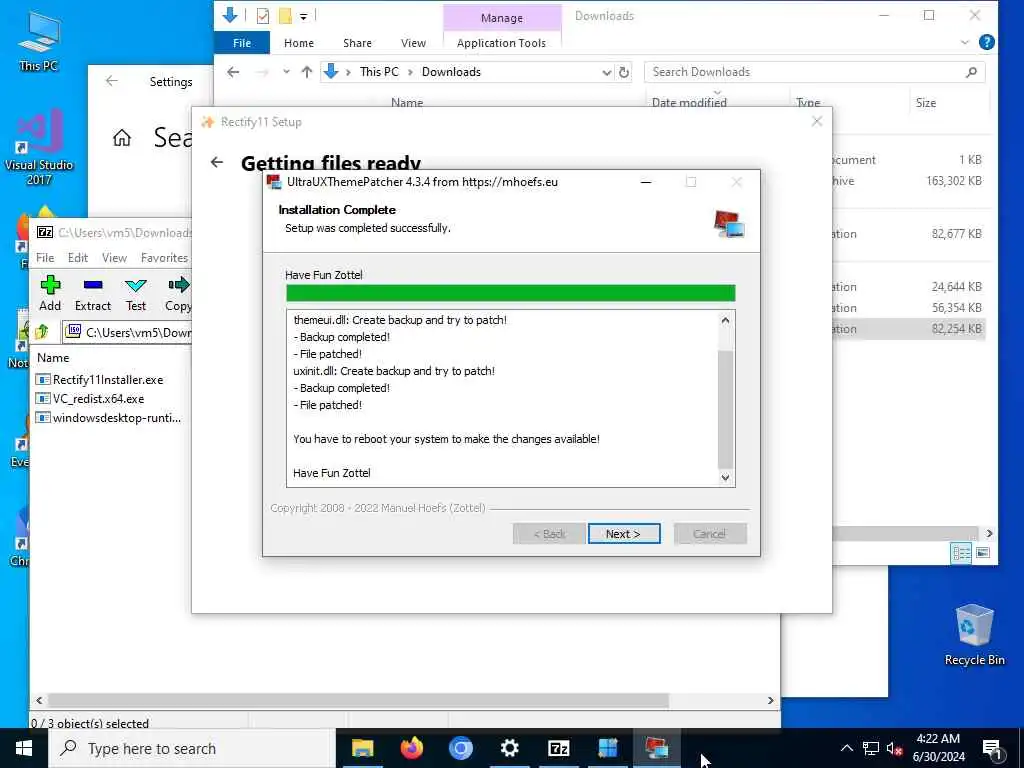
Task: Click the patcher log vertical scrollbar thumb
Action: point(725,409)
